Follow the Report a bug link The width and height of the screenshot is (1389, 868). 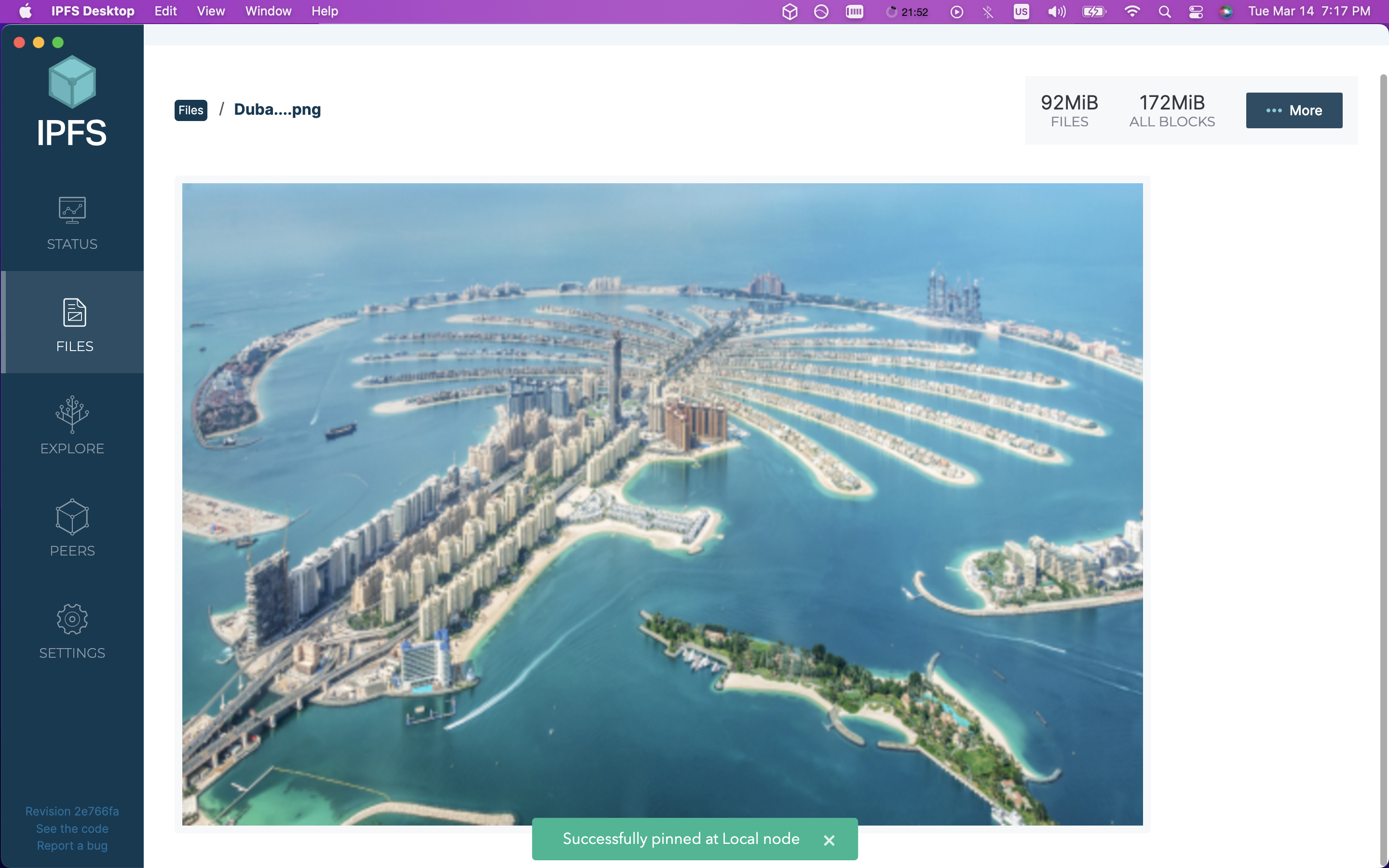[72, 846]
